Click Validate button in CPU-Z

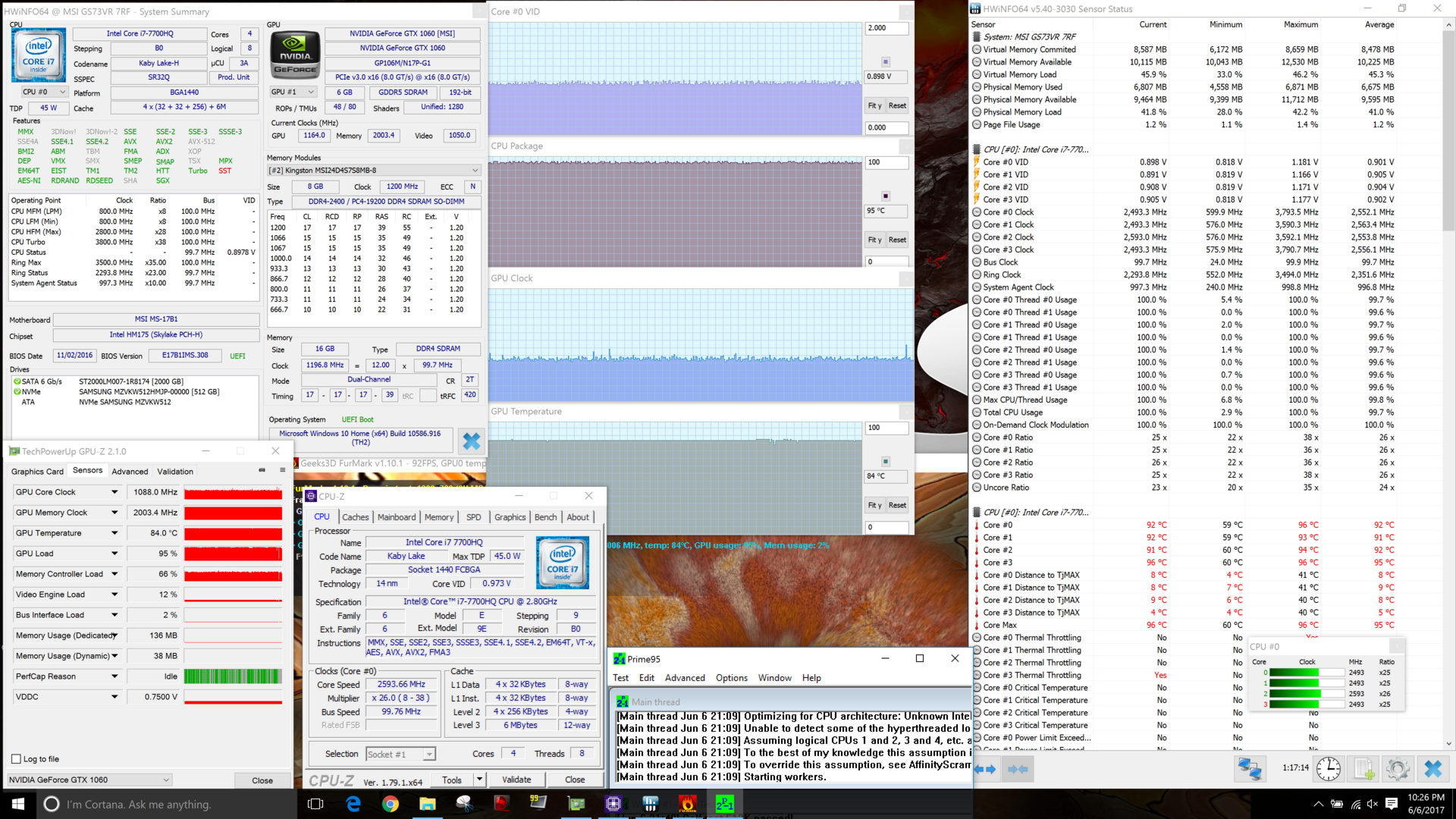tap(516, 780)
